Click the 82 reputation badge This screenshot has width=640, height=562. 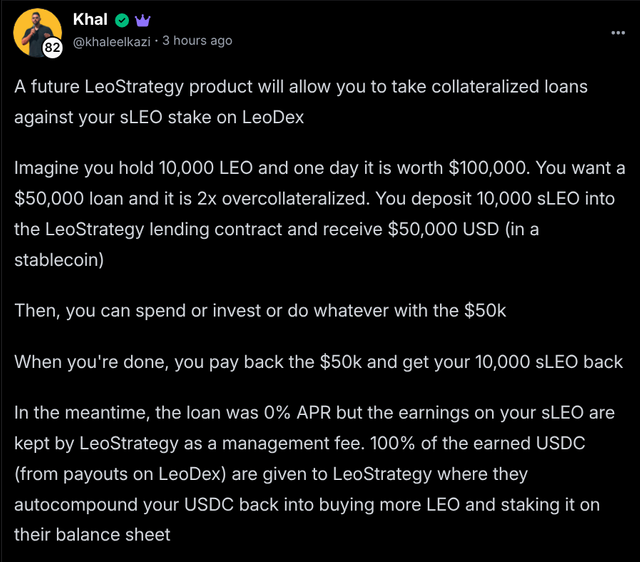pos(52,48)
